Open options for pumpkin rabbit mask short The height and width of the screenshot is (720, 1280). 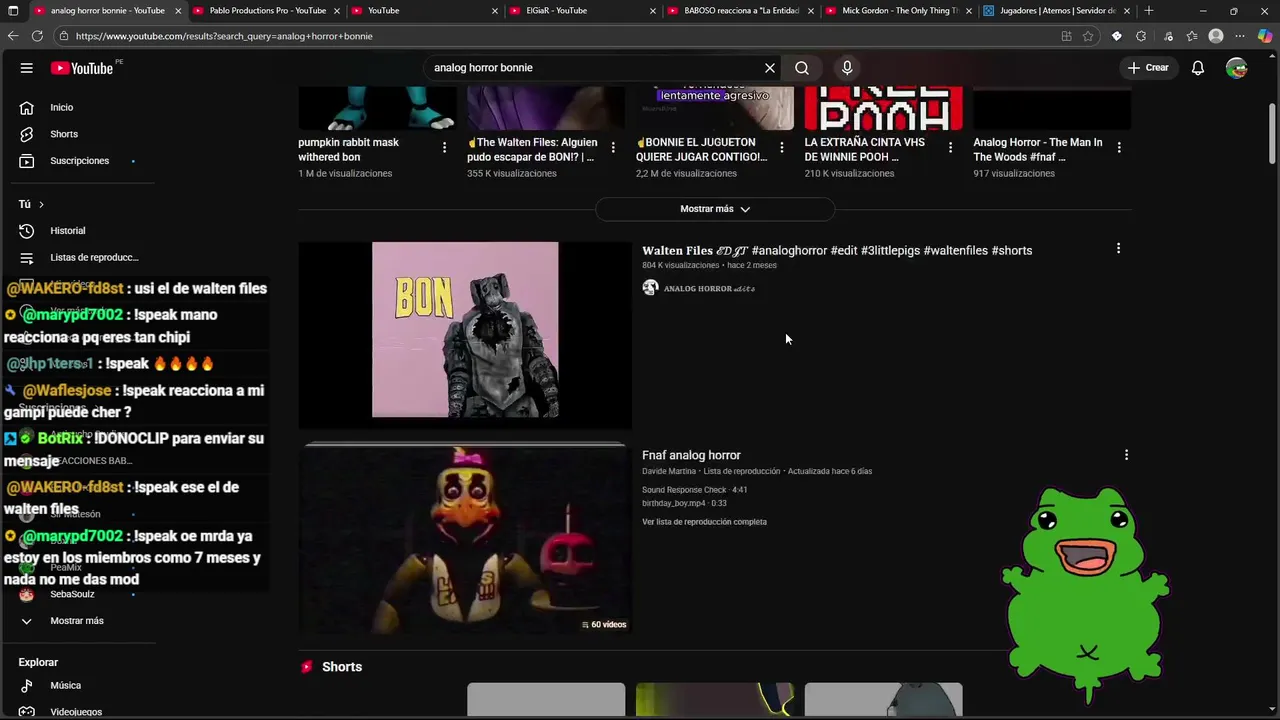(444, 147)
